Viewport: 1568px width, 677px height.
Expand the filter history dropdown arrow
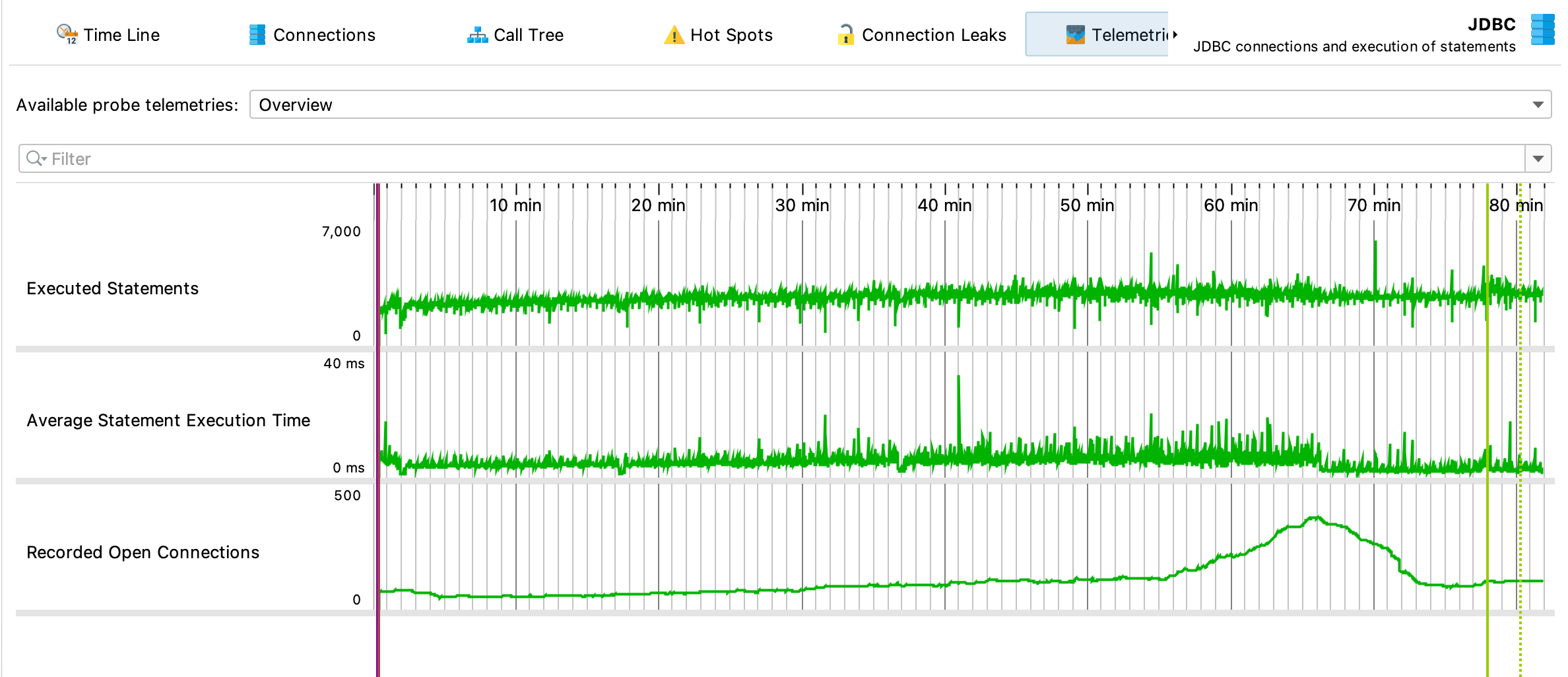point(1538,158)
